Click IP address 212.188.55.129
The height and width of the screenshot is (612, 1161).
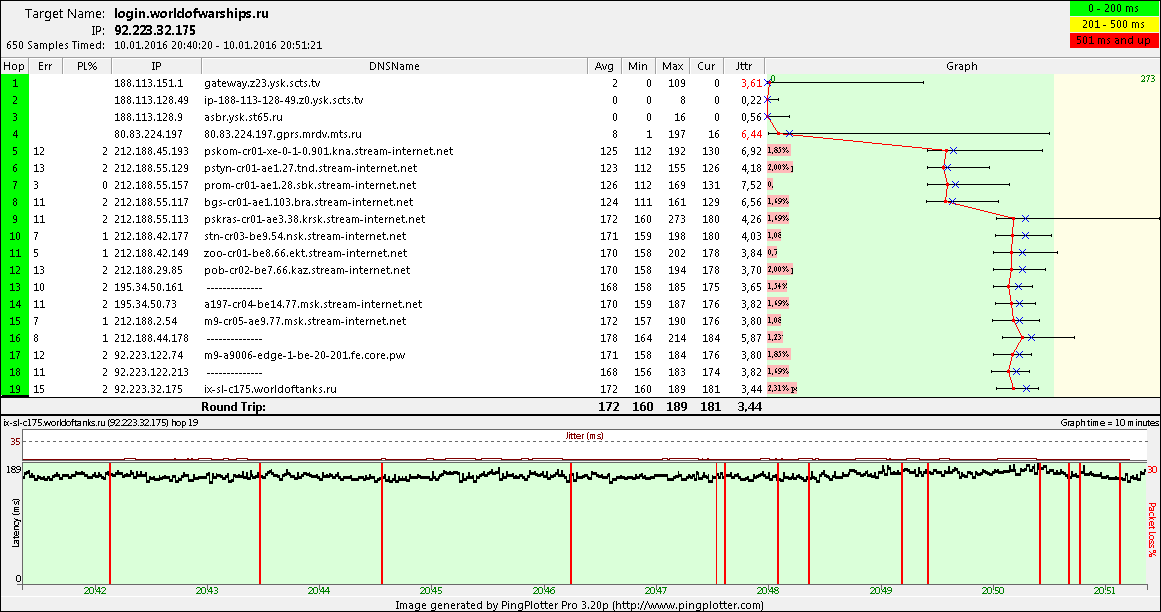click(151, 168)
